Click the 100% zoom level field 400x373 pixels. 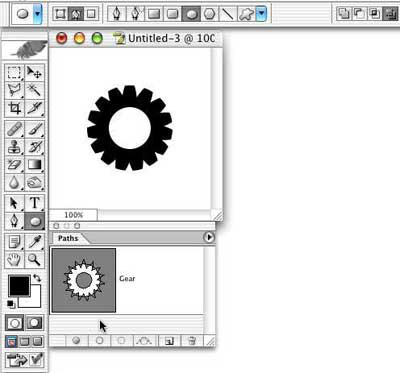[74, 215]
